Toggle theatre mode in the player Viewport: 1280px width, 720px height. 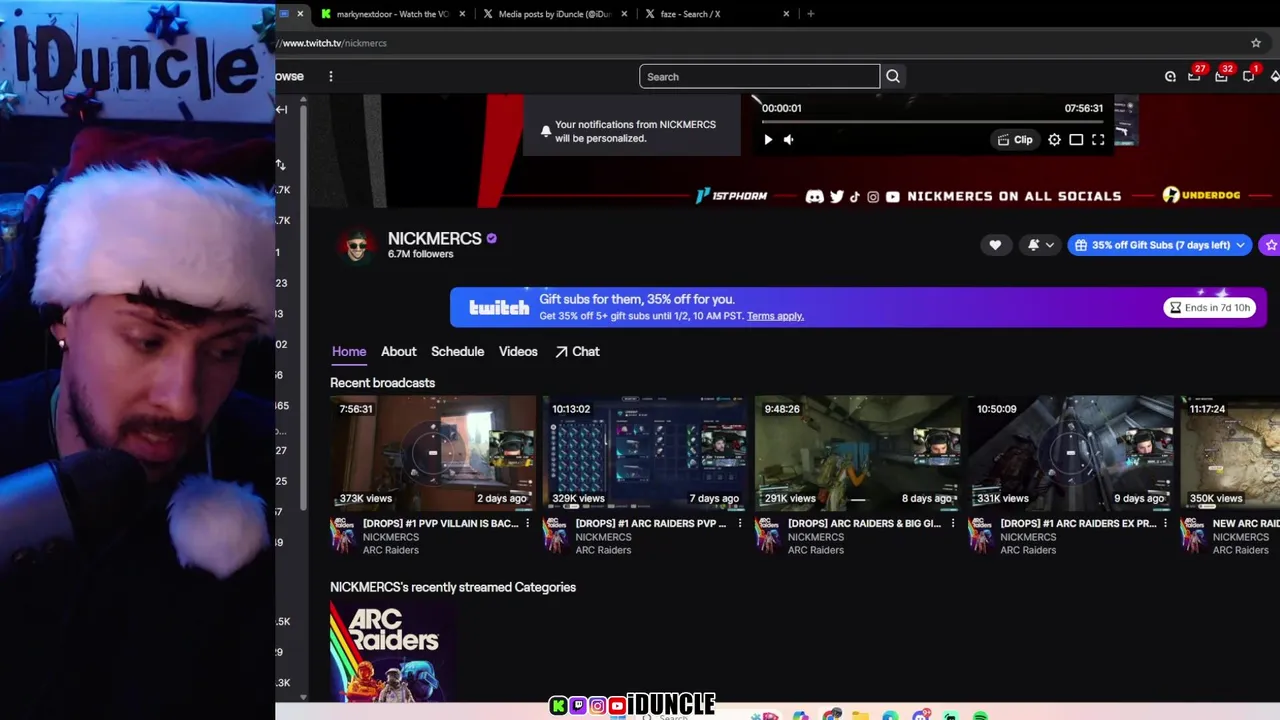1076,140
